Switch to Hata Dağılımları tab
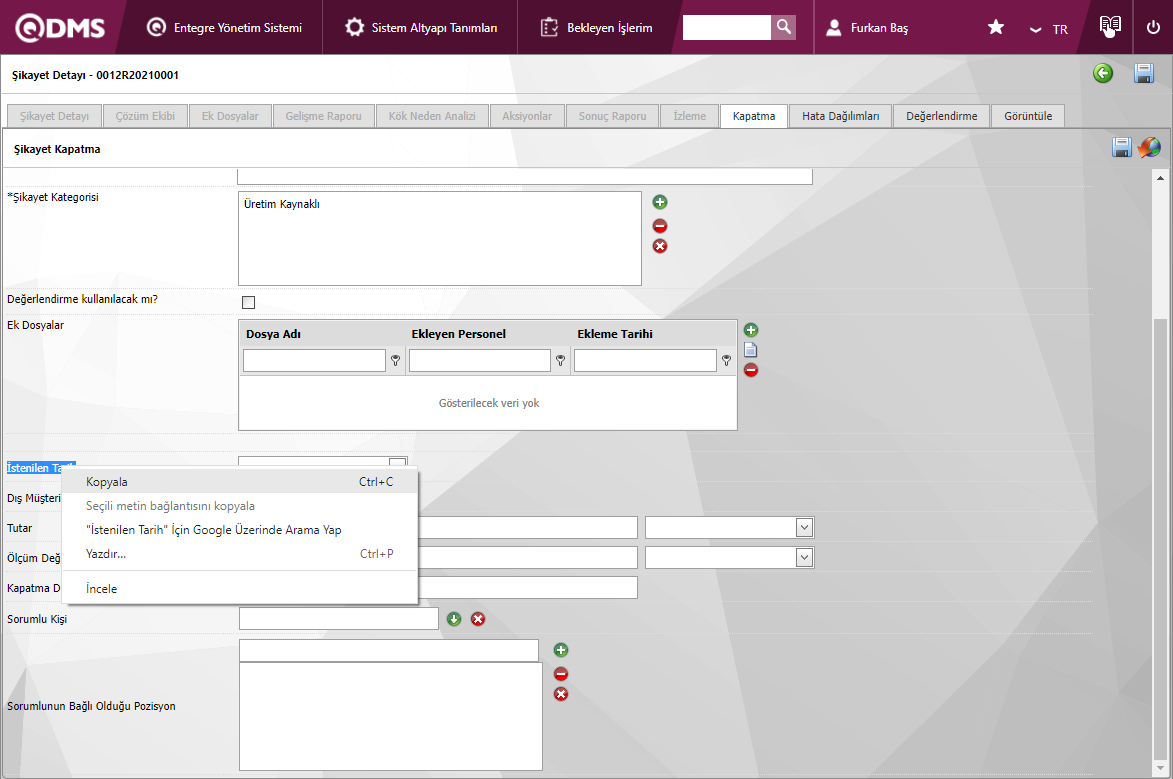 [840, 116]
